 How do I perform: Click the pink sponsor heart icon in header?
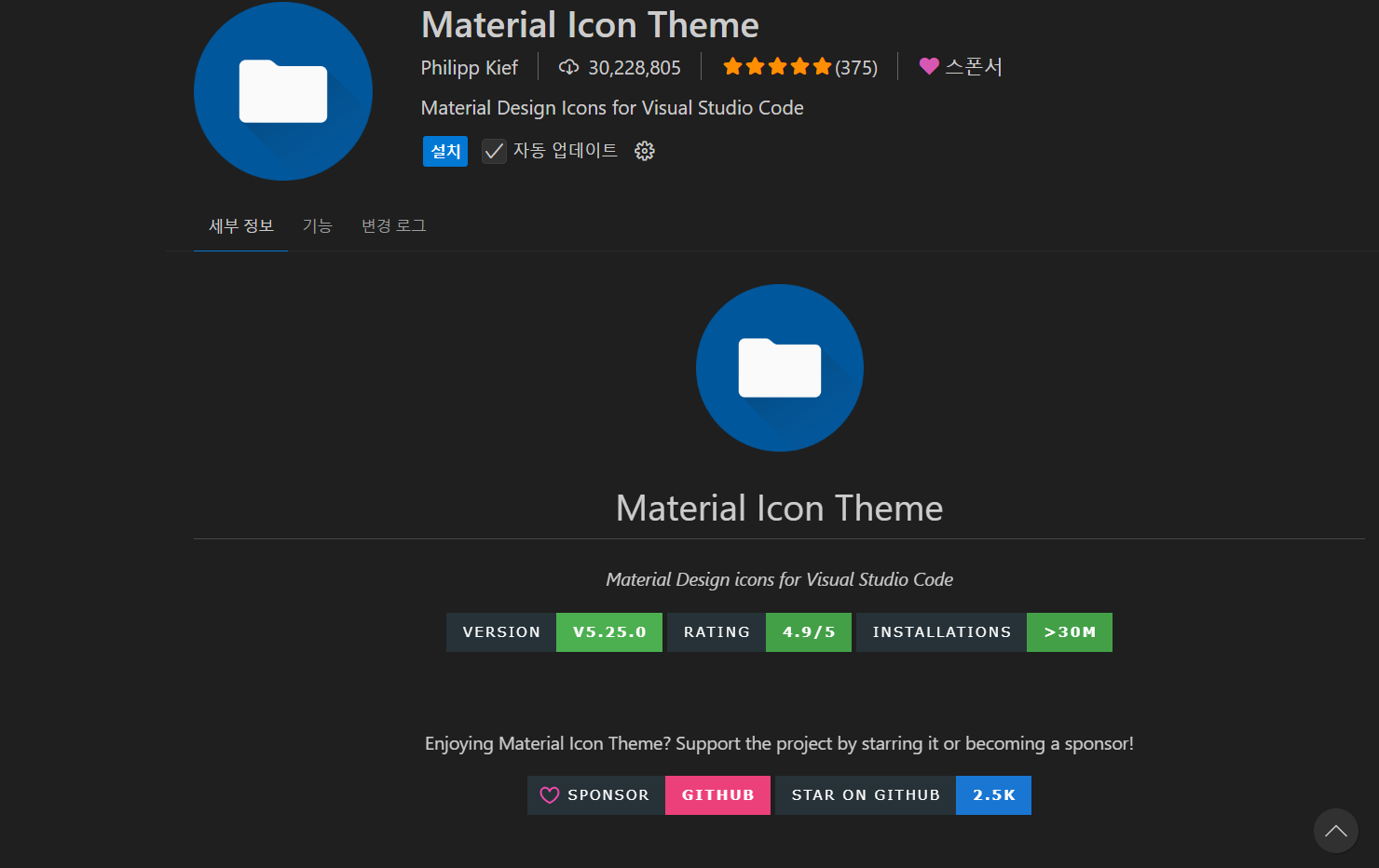929,66
